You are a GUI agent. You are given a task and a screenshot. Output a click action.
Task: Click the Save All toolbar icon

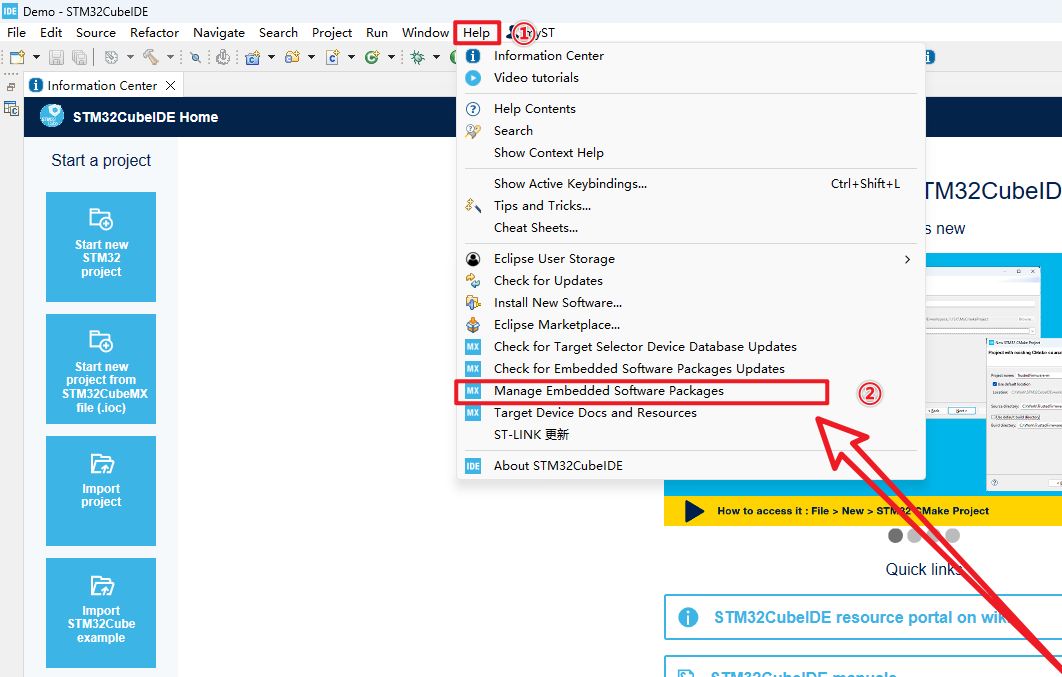pos(79,58)
